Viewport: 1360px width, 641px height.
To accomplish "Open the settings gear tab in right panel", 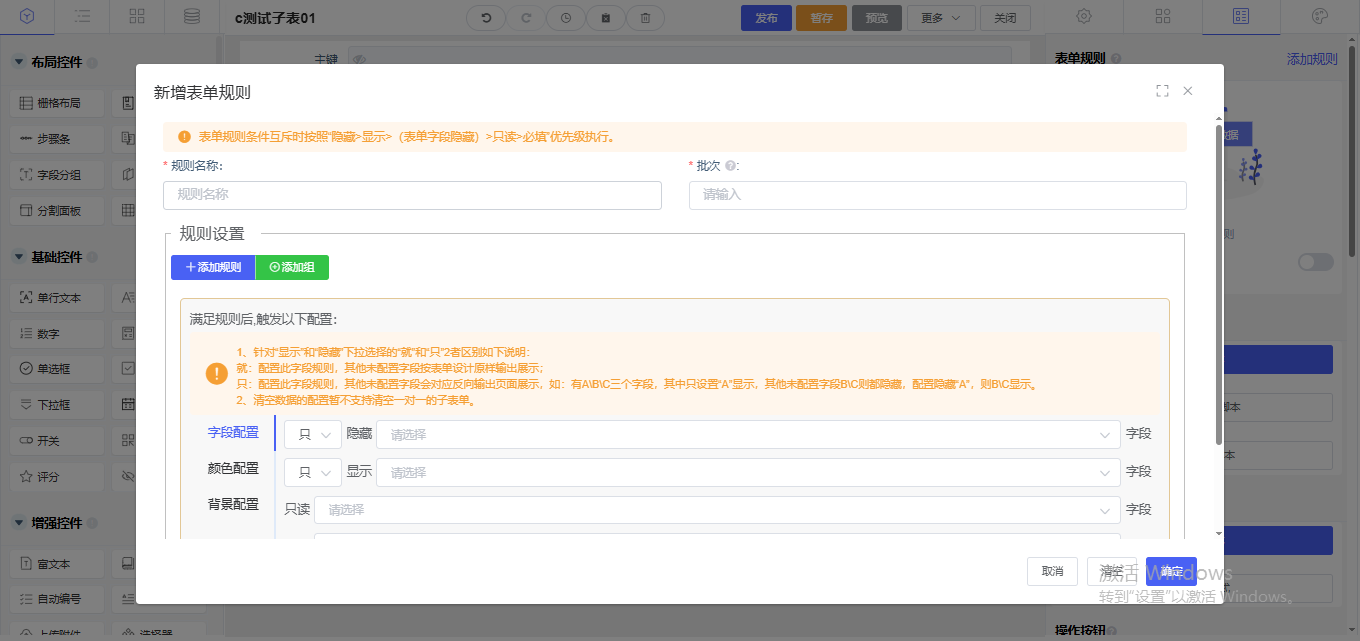I will 1084,16.
